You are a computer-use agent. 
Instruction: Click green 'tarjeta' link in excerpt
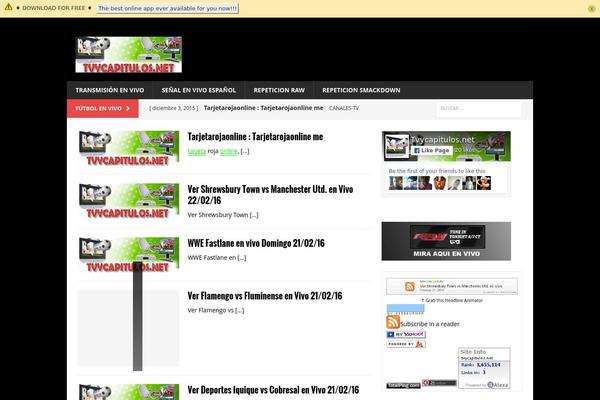coord(197,151)
